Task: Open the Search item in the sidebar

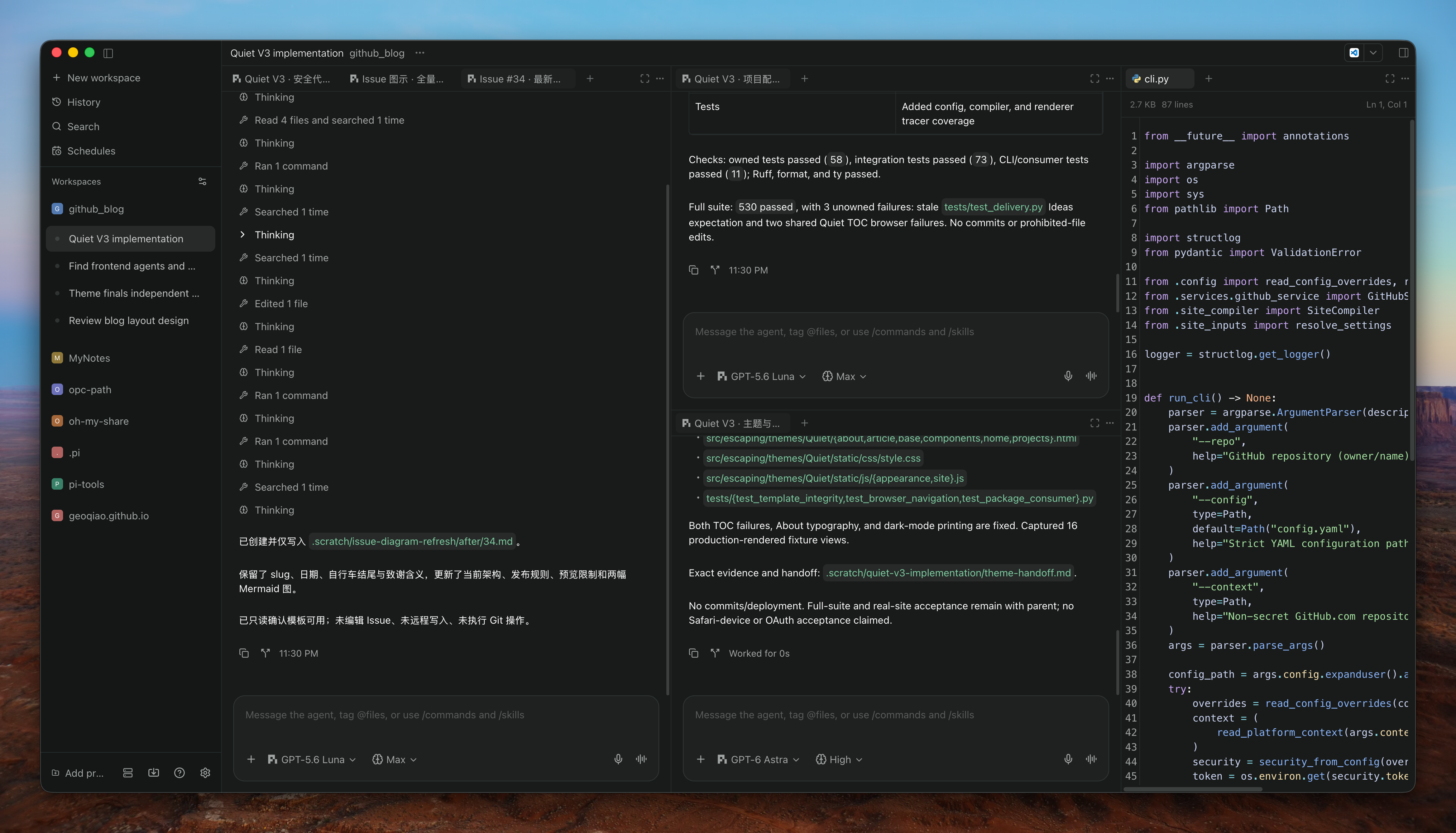Action: click(x=130, y=127)
